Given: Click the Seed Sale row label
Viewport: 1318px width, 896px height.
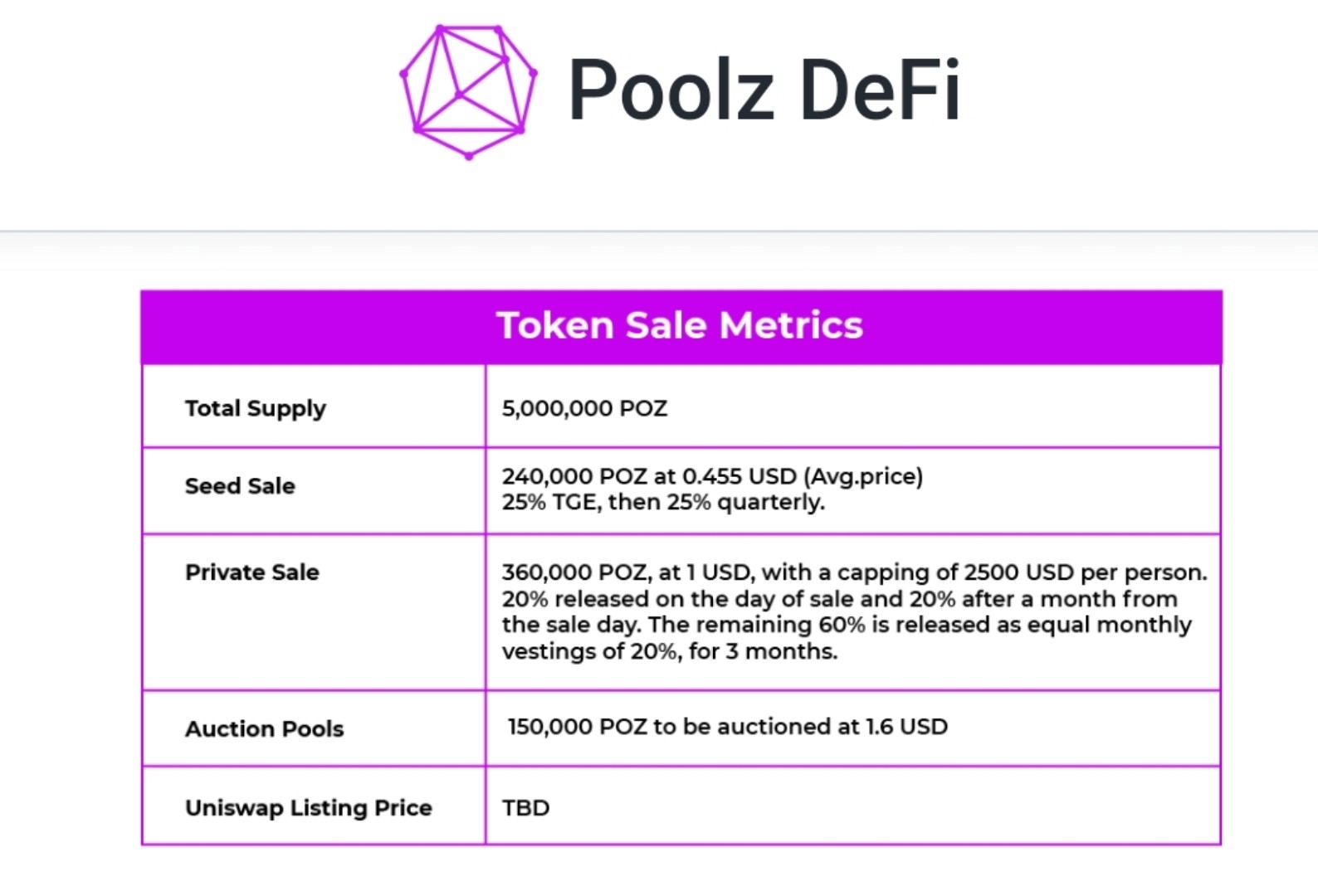Looking at the screenshot, I should coord(240,485).
